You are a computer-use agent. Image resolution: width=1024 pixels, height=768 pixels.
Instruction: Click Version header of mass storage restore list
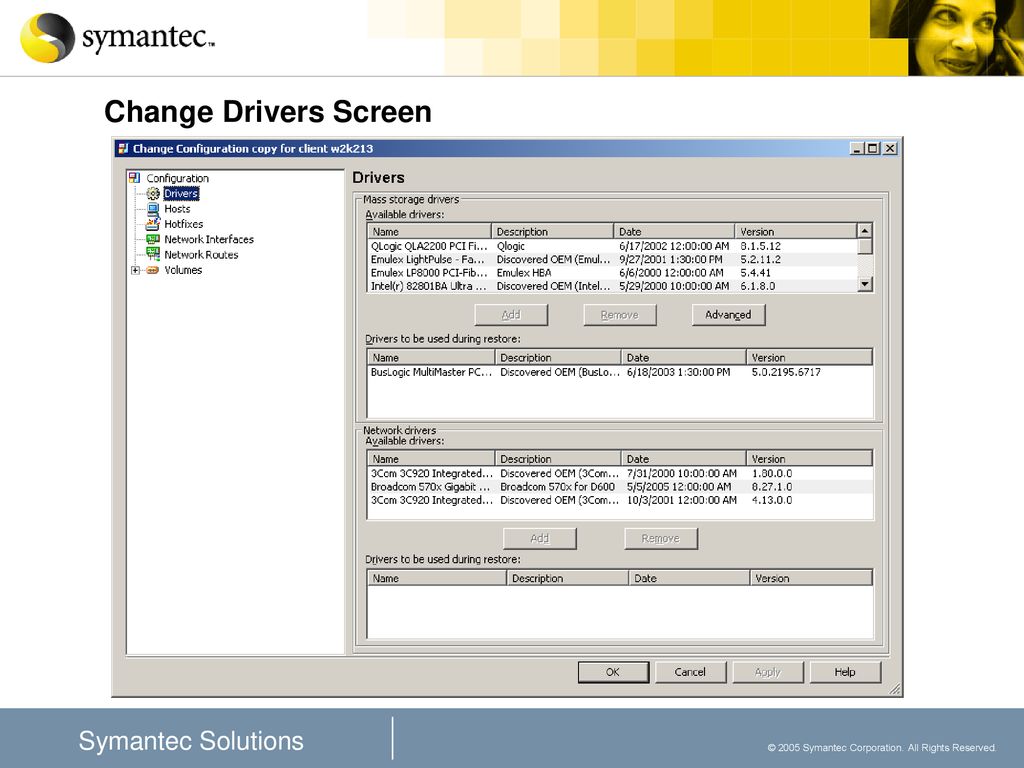coord(809,357)
